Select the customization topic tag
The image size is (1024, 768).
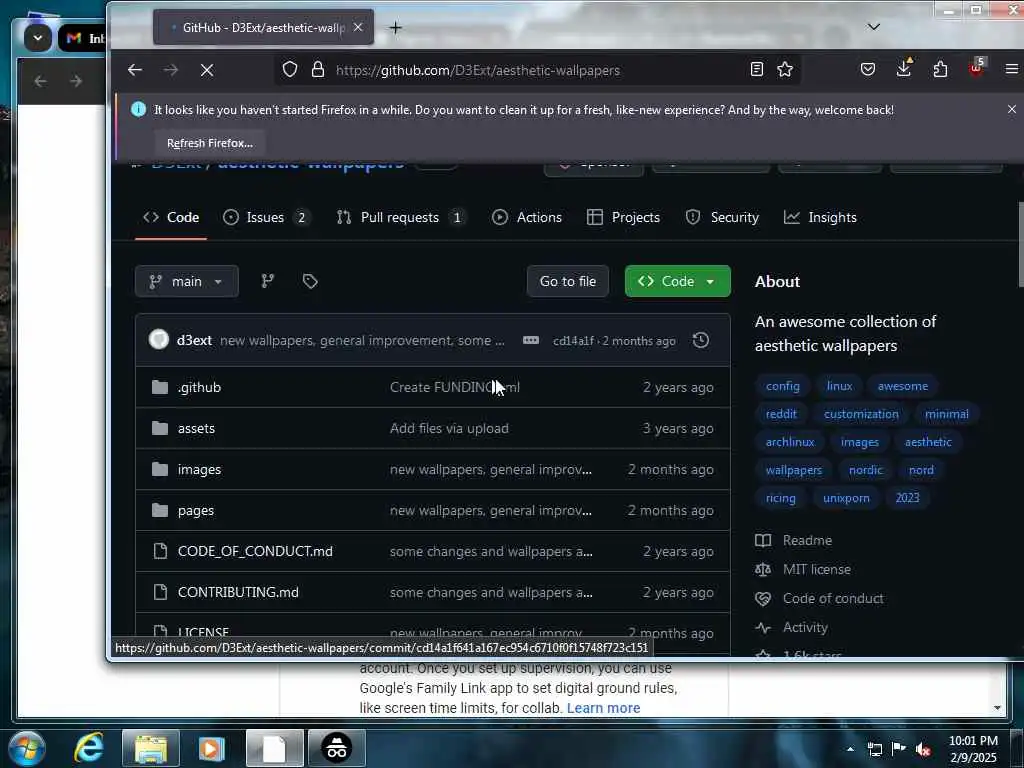861,414
